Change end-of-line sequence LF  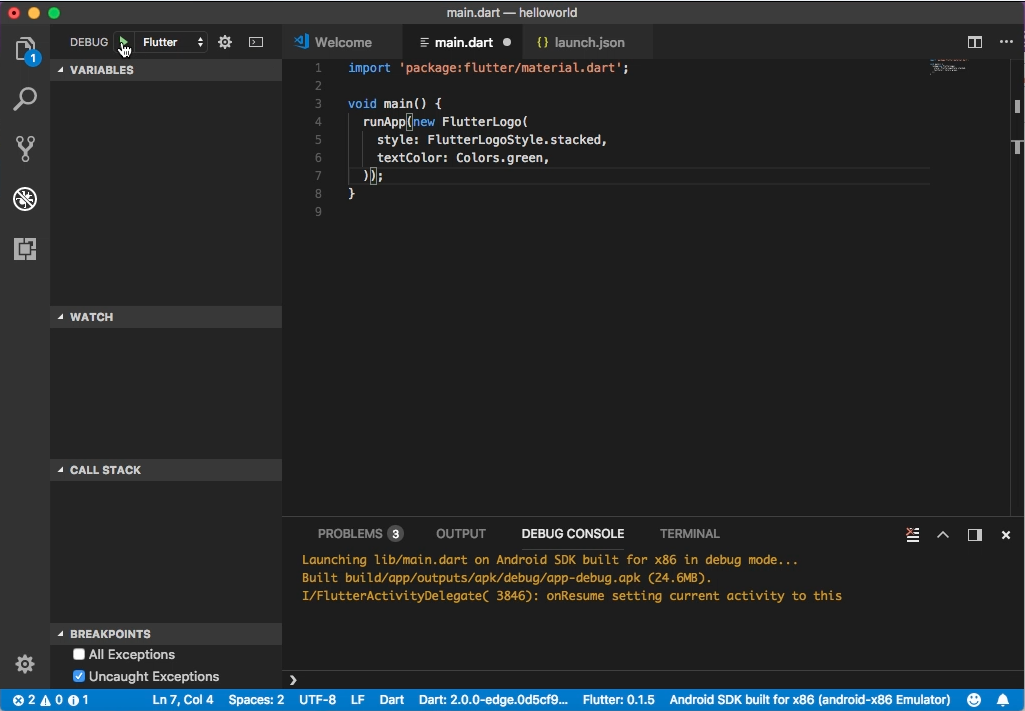pyautogui.click(x=358, y=700)
